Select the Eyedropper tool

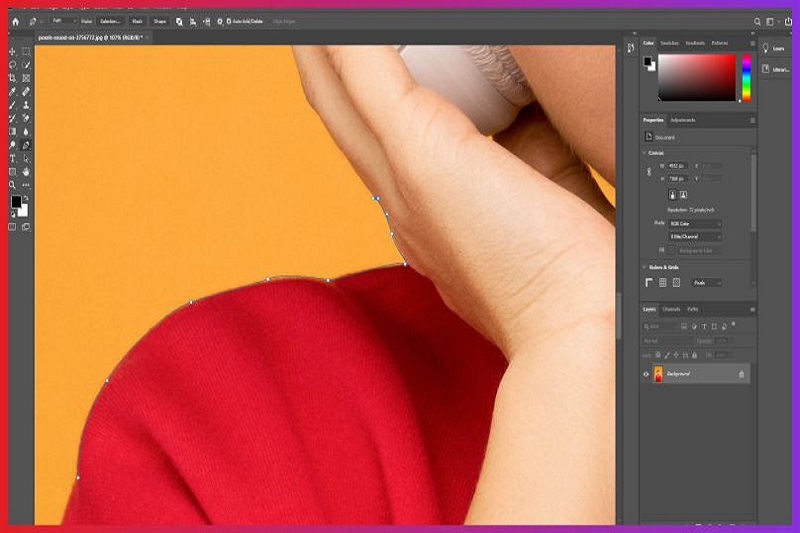click(x=12, y=92)
